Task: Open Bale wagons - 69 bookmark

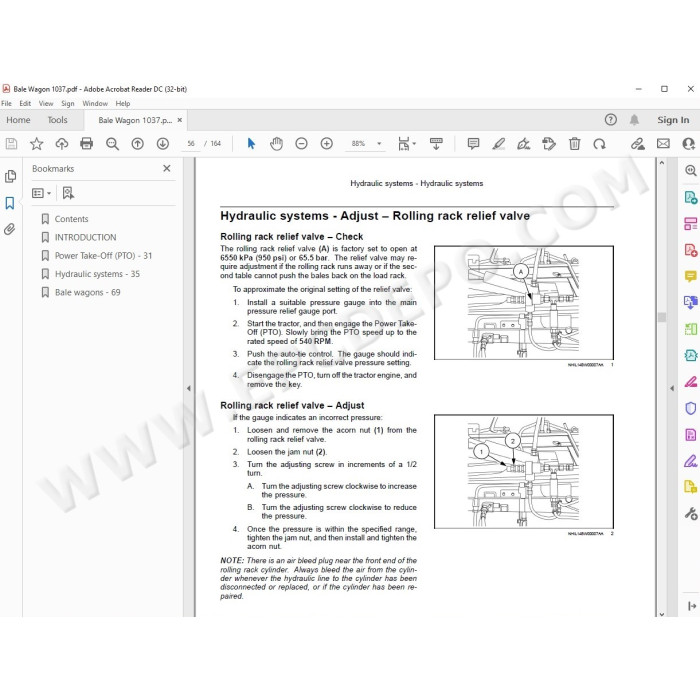Action: tap(88, 292)
